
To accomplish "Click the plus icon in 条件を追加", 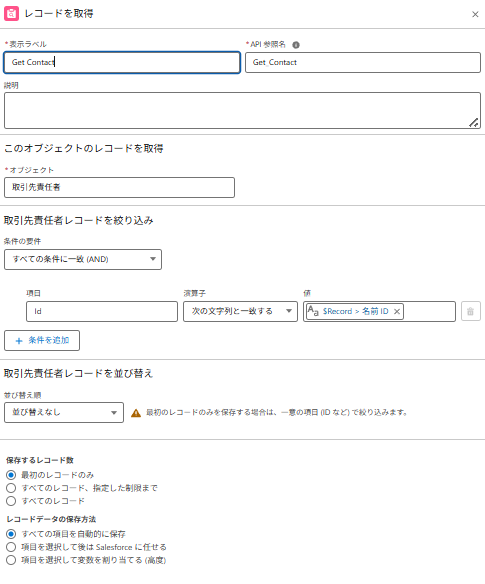I will point(19,341).
